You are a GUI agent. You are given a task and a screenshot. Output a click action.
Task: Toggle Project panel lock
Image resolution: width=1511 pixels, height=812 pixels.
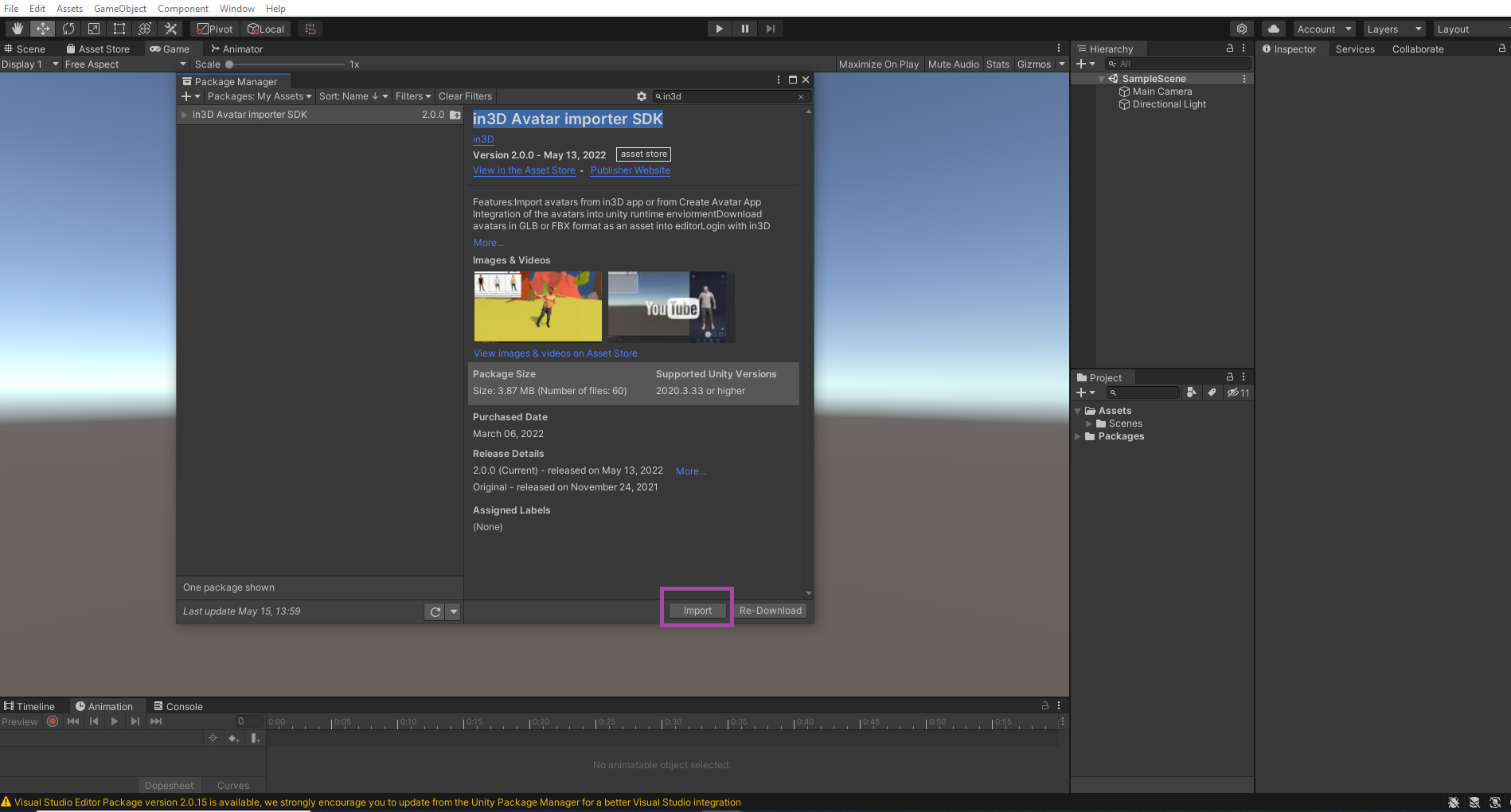1230,377
